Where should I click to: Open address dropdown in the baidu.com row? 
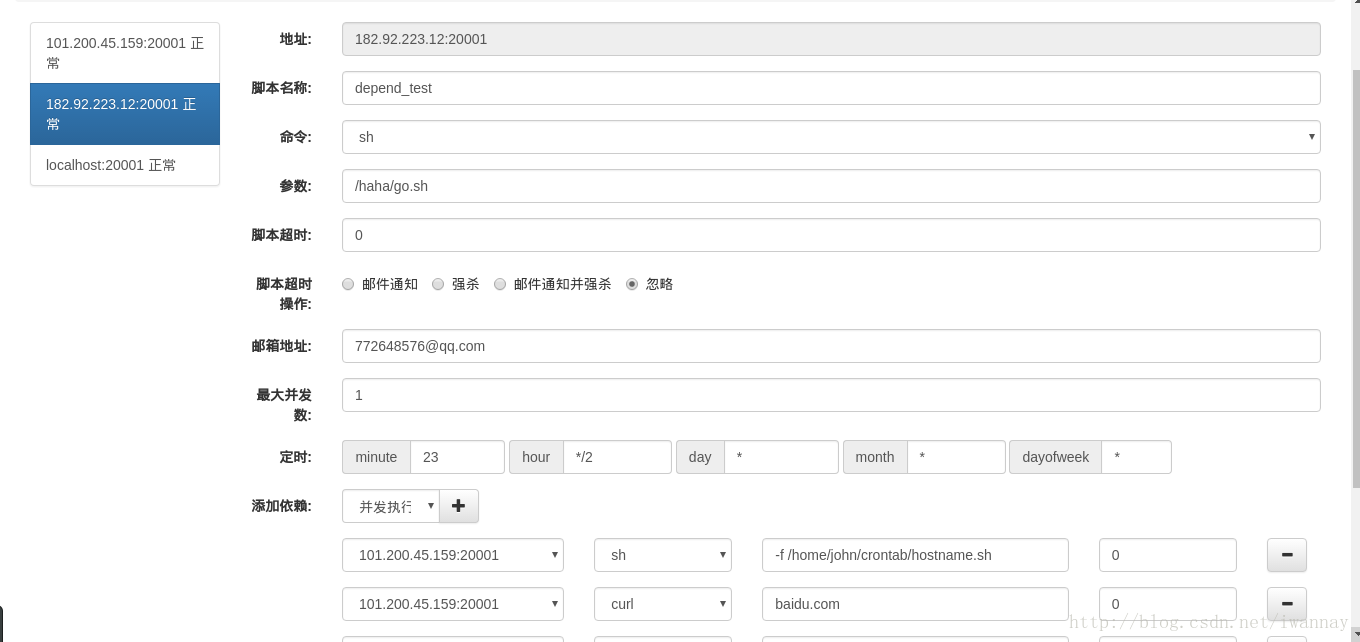(x=453, y=604)
